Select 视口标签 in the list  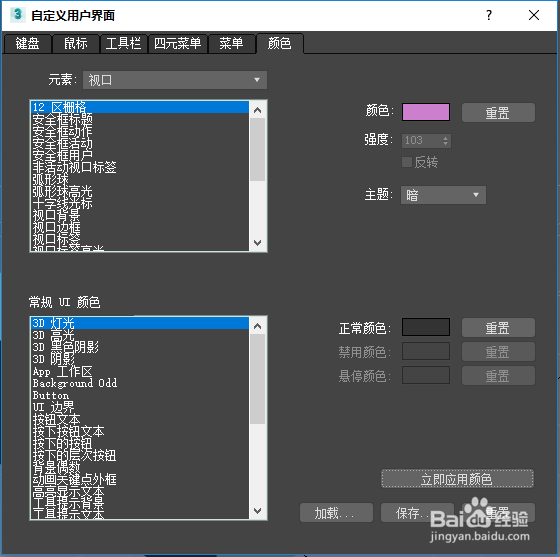(x=140, y=239)
